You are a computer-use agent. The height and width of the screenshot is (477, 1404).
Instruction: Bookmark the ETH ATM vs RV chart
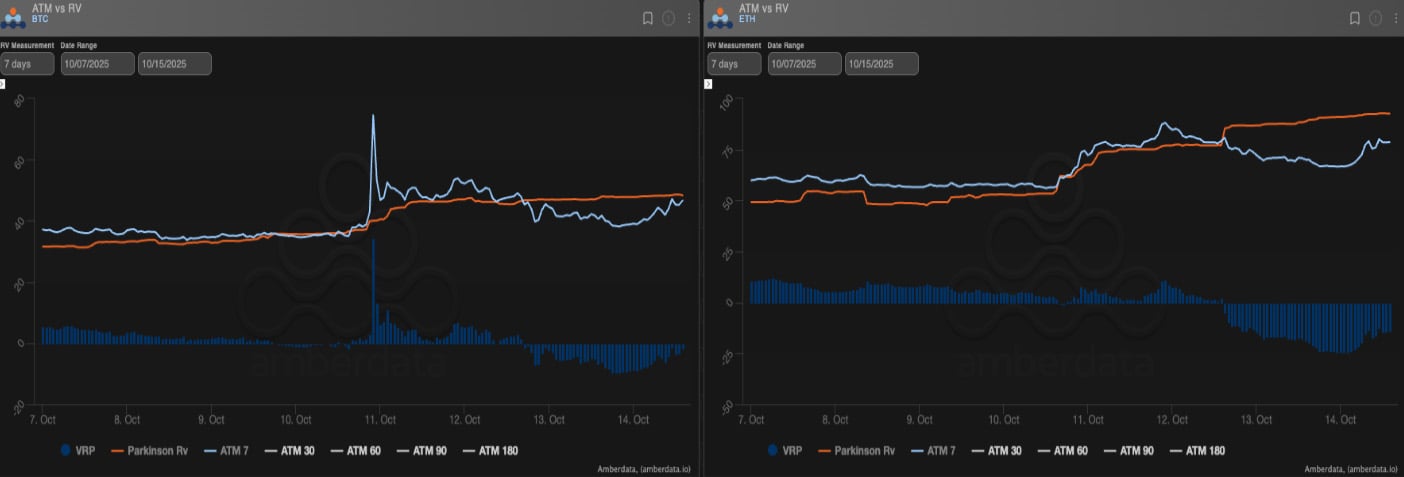pyautogui.click(x=1354, y=18)
